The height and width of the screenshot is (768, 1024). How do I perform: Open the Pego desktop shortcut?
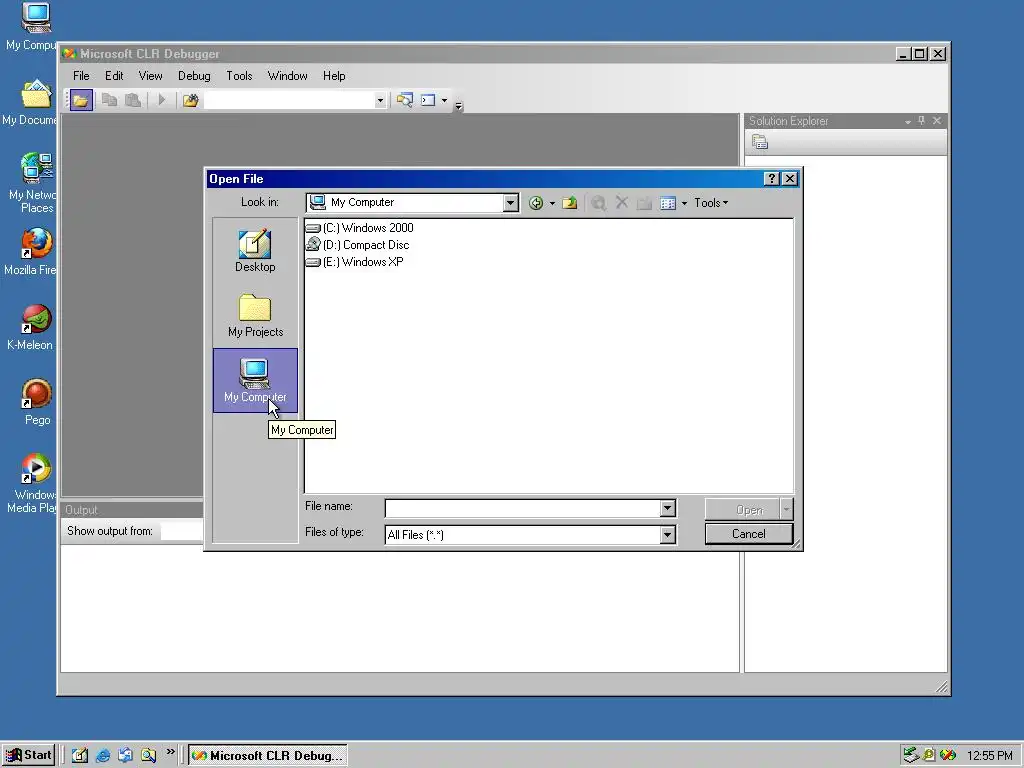point(37,402)
